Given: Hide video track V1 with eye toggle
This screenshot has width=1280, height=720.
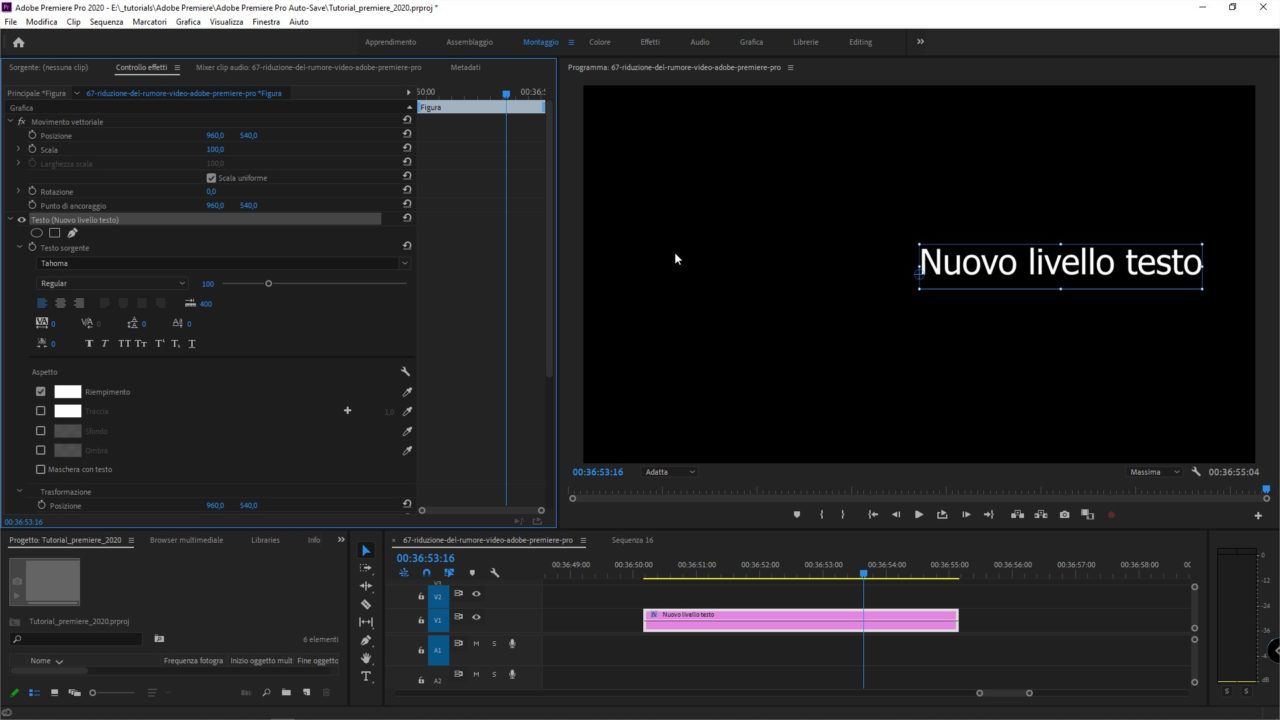Looking at the screenshot, I should click(477, 617).
